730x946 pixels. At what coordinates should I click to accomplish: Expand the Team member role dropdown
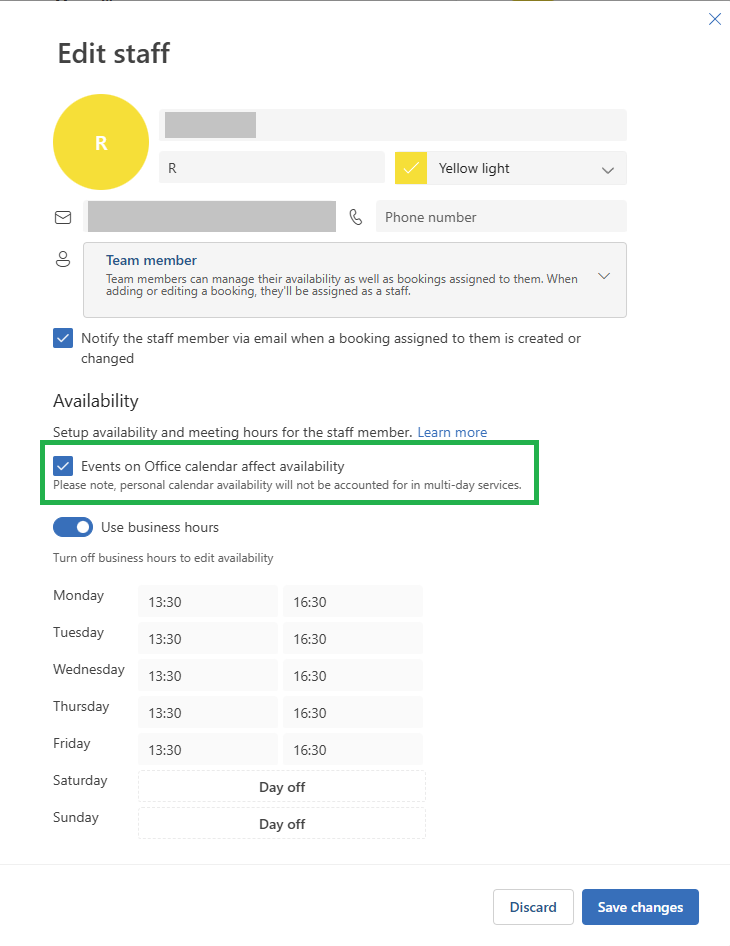355,280
